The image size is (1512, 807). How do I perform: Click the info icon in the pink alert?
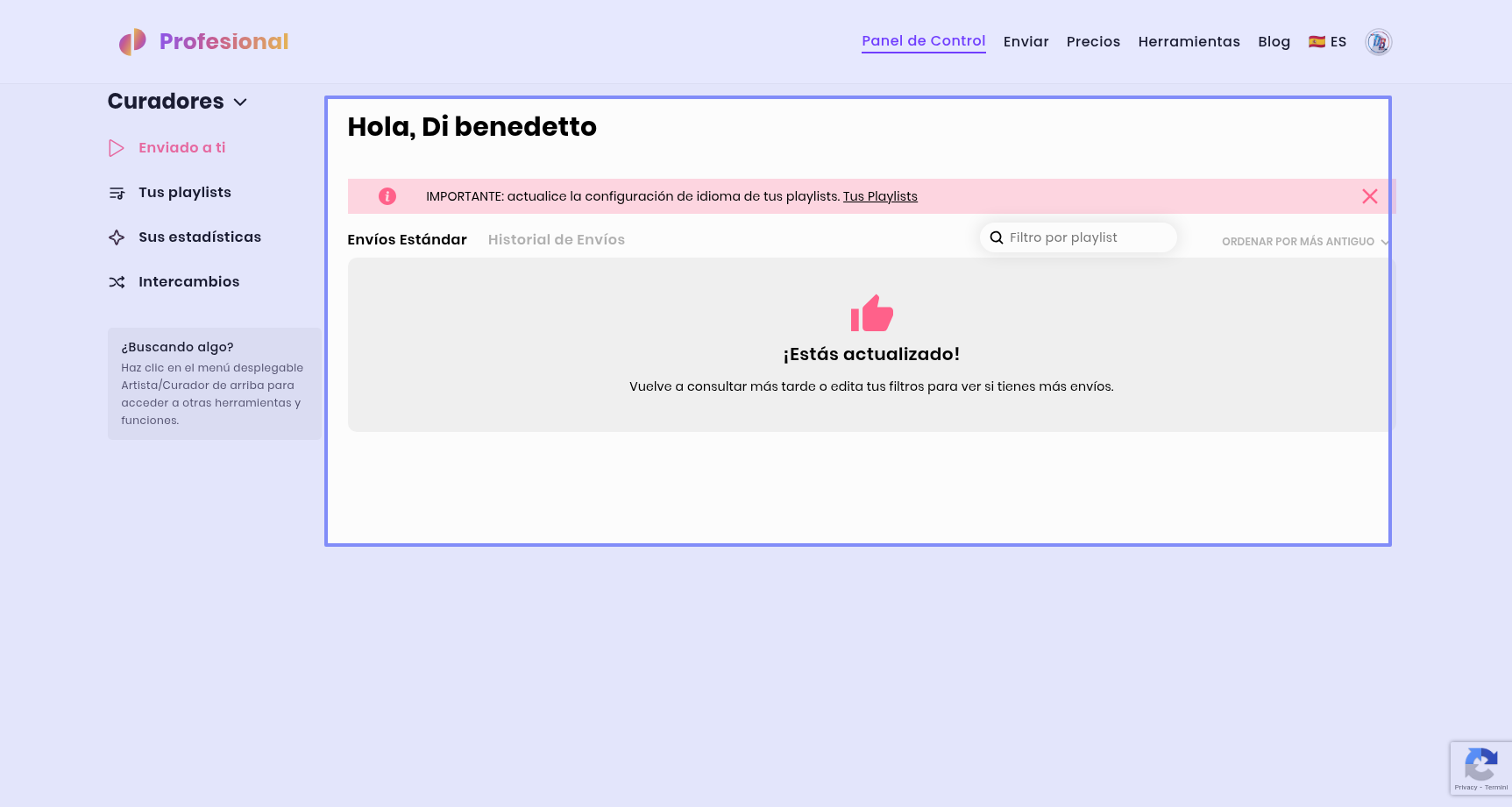tap(387, 196)
